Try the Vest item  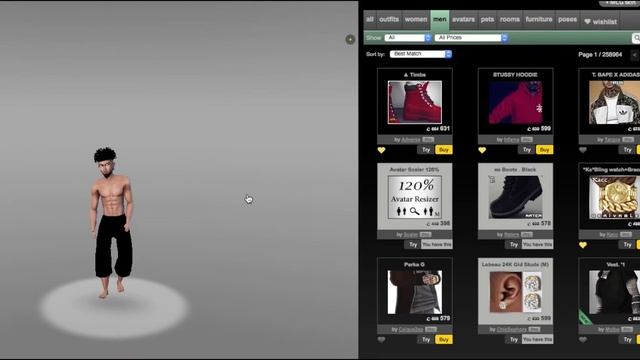[627, 339]
